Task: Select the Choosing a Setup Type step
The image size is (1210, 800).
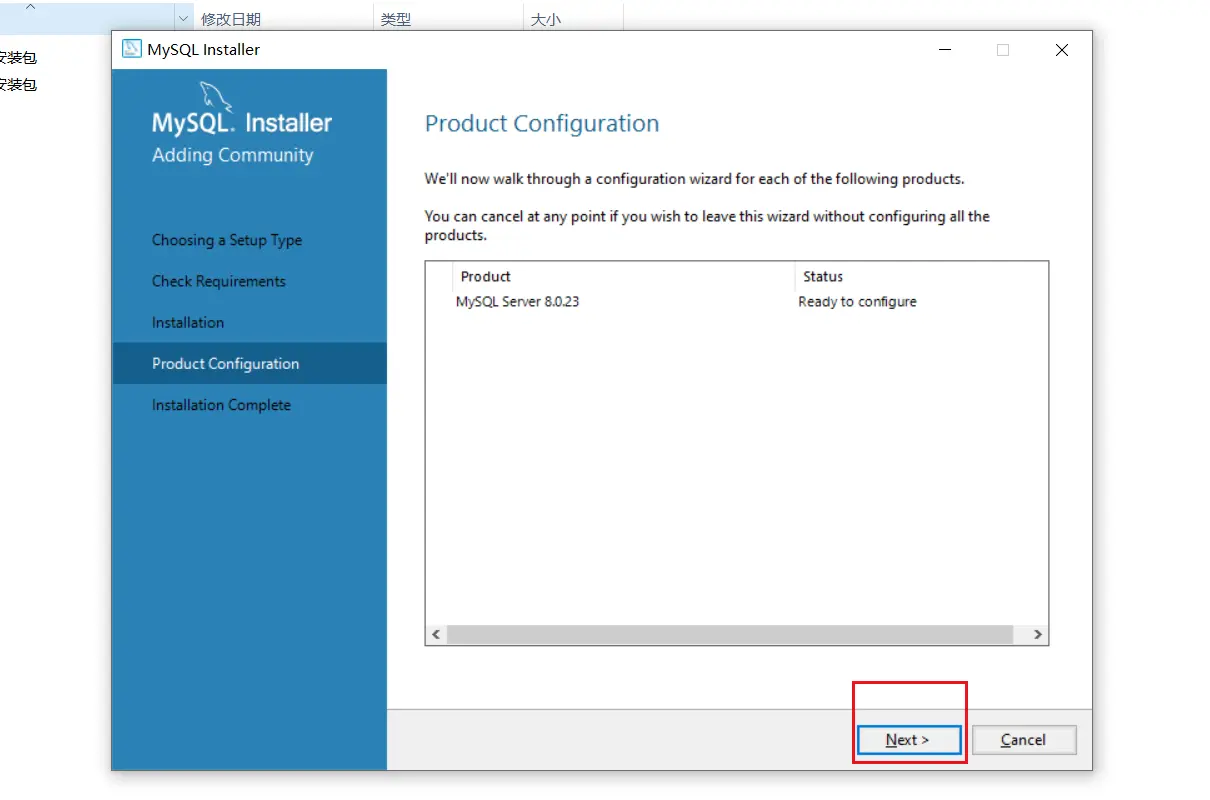Action: [x=227, y=240]
